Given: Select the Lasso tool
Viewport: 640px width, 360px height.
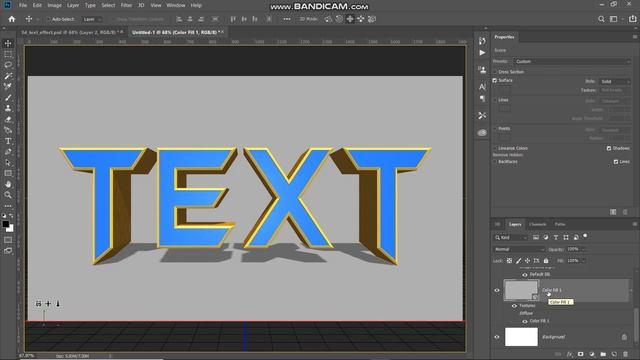Looking at the screenshot, I should click(x=8, y=65).
